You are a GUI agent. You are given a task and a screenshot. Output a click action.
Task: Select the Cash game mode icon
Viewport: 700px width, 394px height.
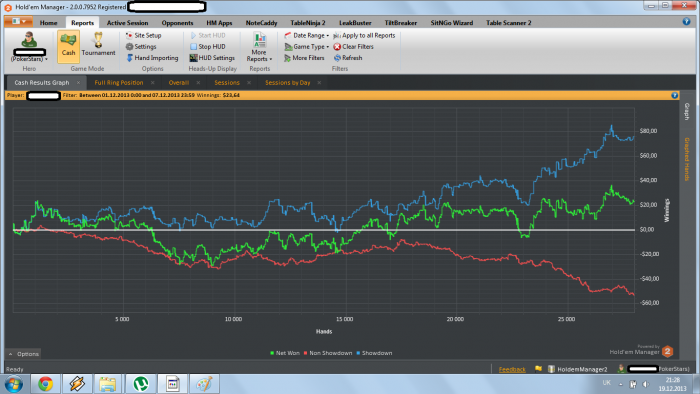pos(68,46)
